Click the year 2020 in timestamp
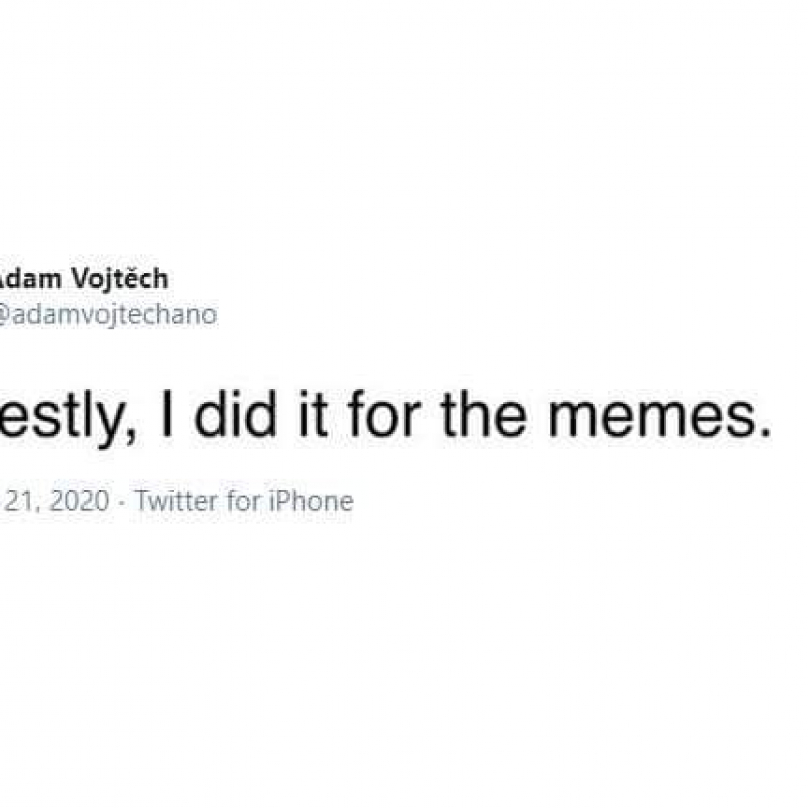Viewport: 808px width, 808px height. 80,501
